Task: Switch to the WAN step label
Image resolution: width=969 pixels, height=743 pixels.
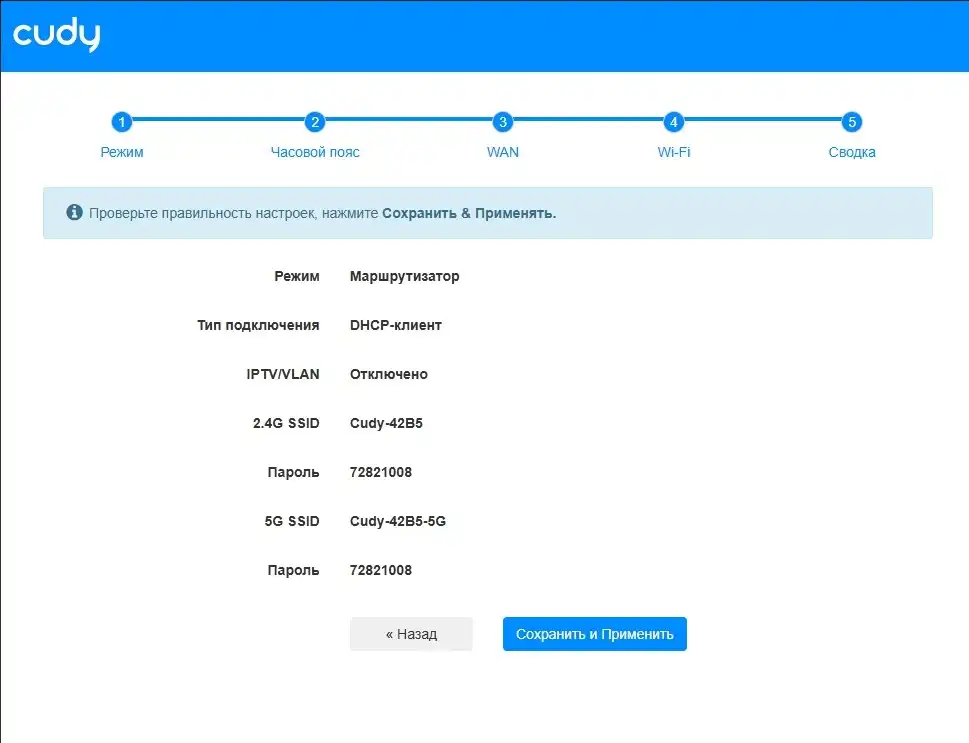Action: pyautogui.click(x=503, y=152)
